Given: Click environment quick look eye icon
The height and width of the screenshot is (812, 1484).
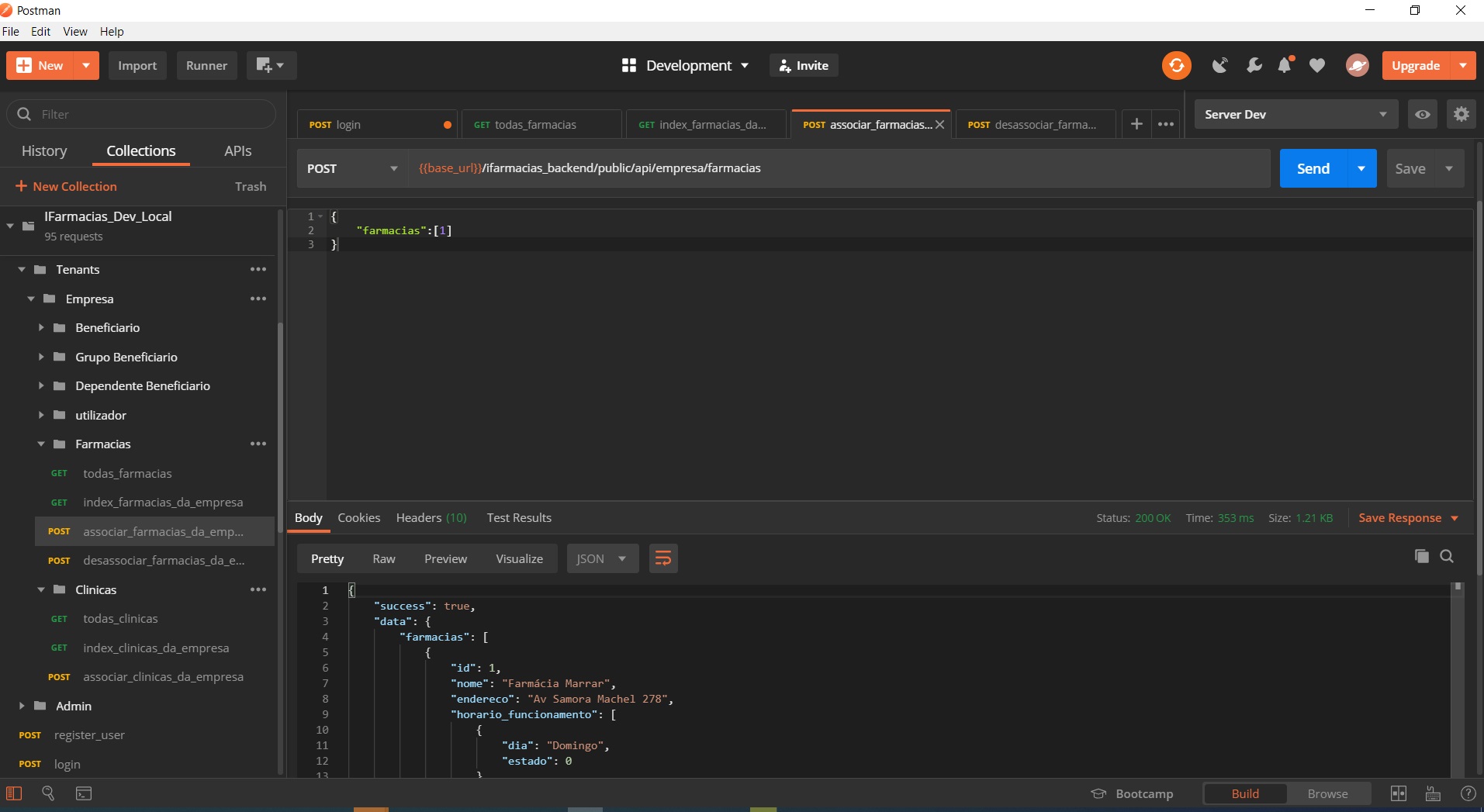Looking at the screenshot, I should click(x=1423, y=114).
